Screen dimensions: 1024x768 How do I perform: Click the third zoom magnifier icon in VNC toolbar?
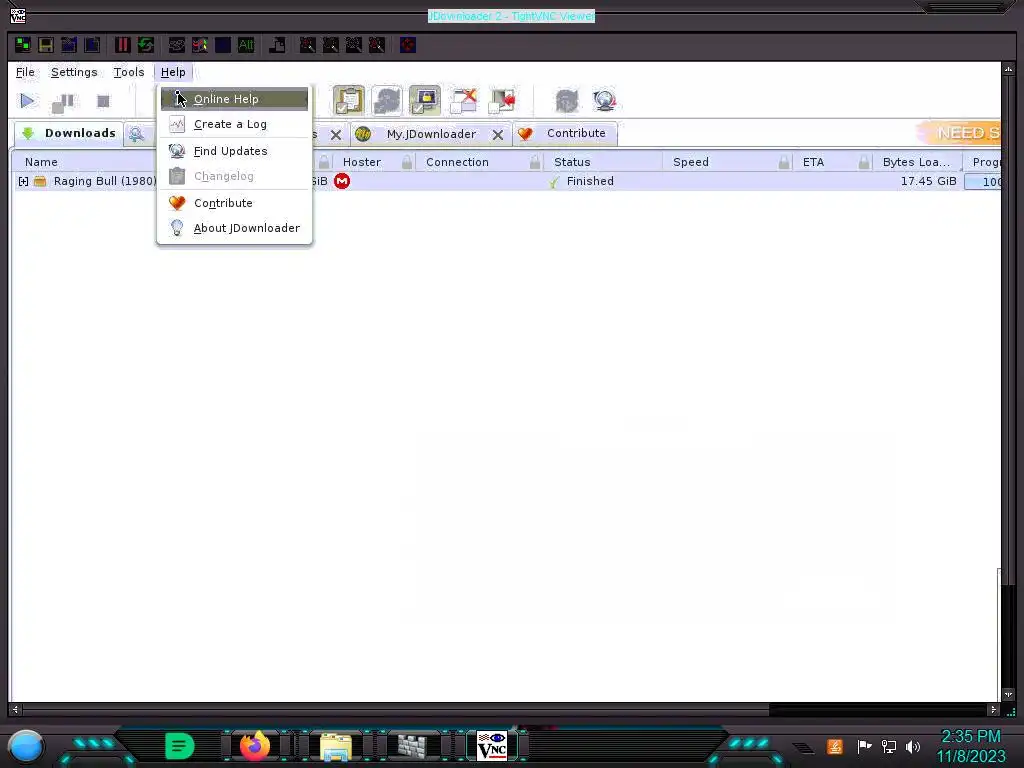pos(353,45)
